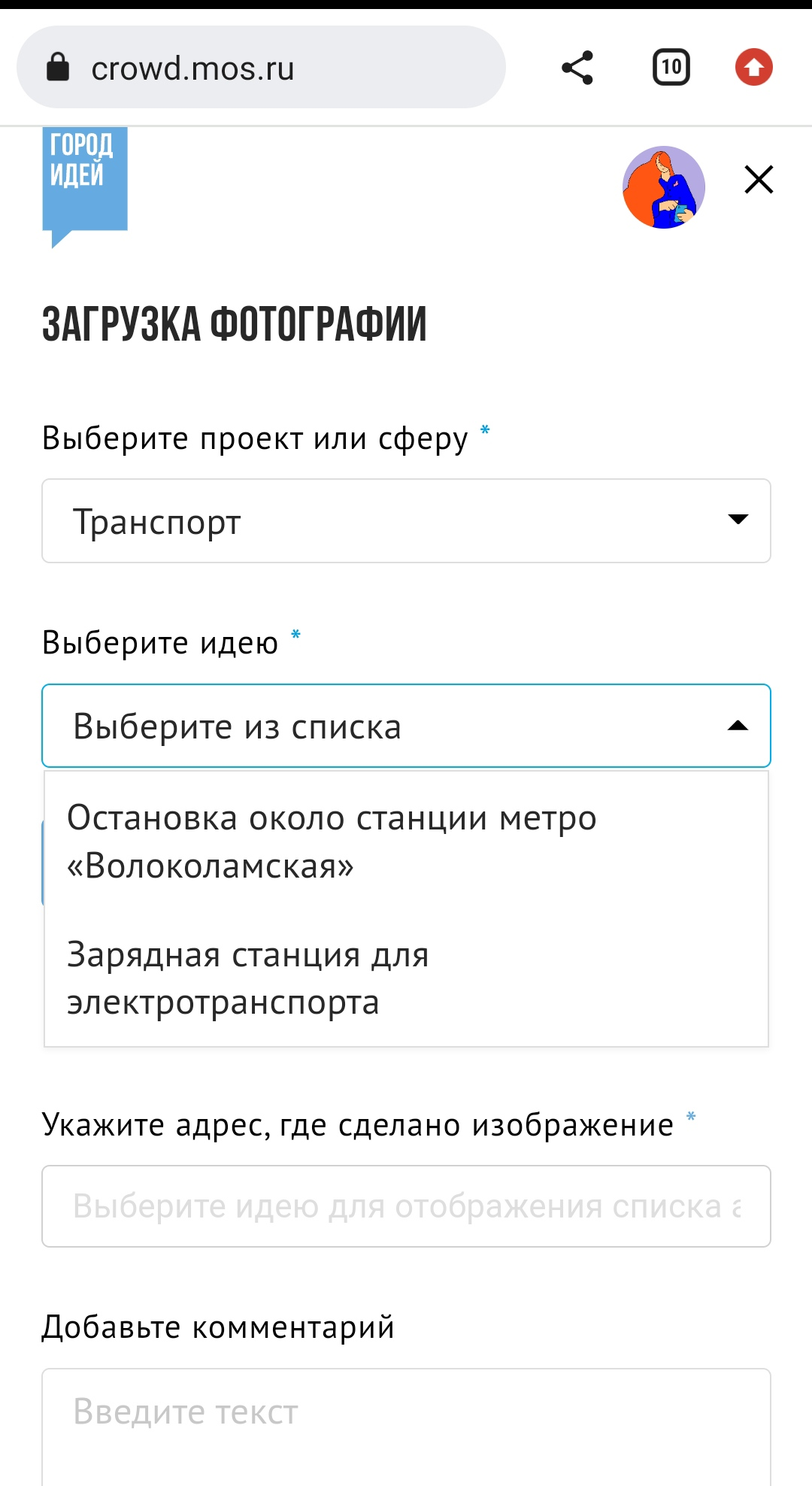Focus the image address input field

(406, 1206)
